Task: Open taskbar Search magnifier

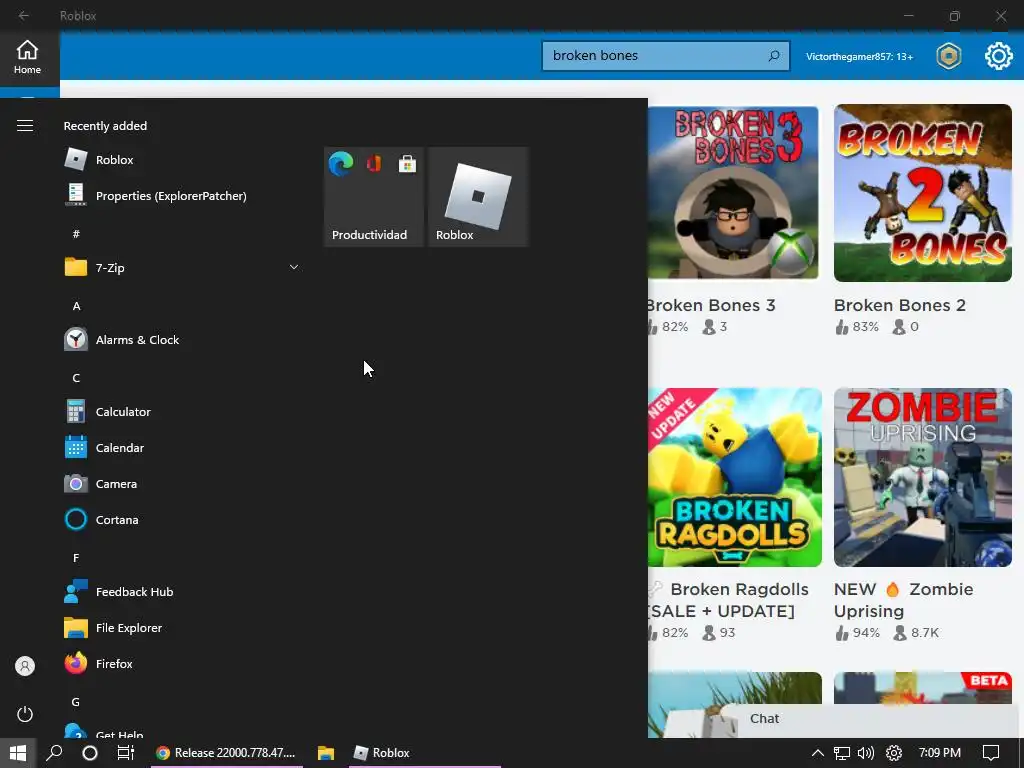Action: coord(54,753)
